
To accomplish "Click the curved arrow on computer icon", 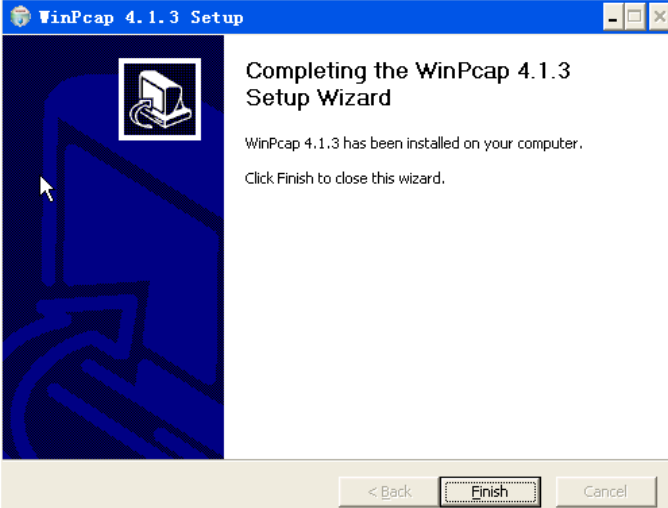I will [143, 113].
